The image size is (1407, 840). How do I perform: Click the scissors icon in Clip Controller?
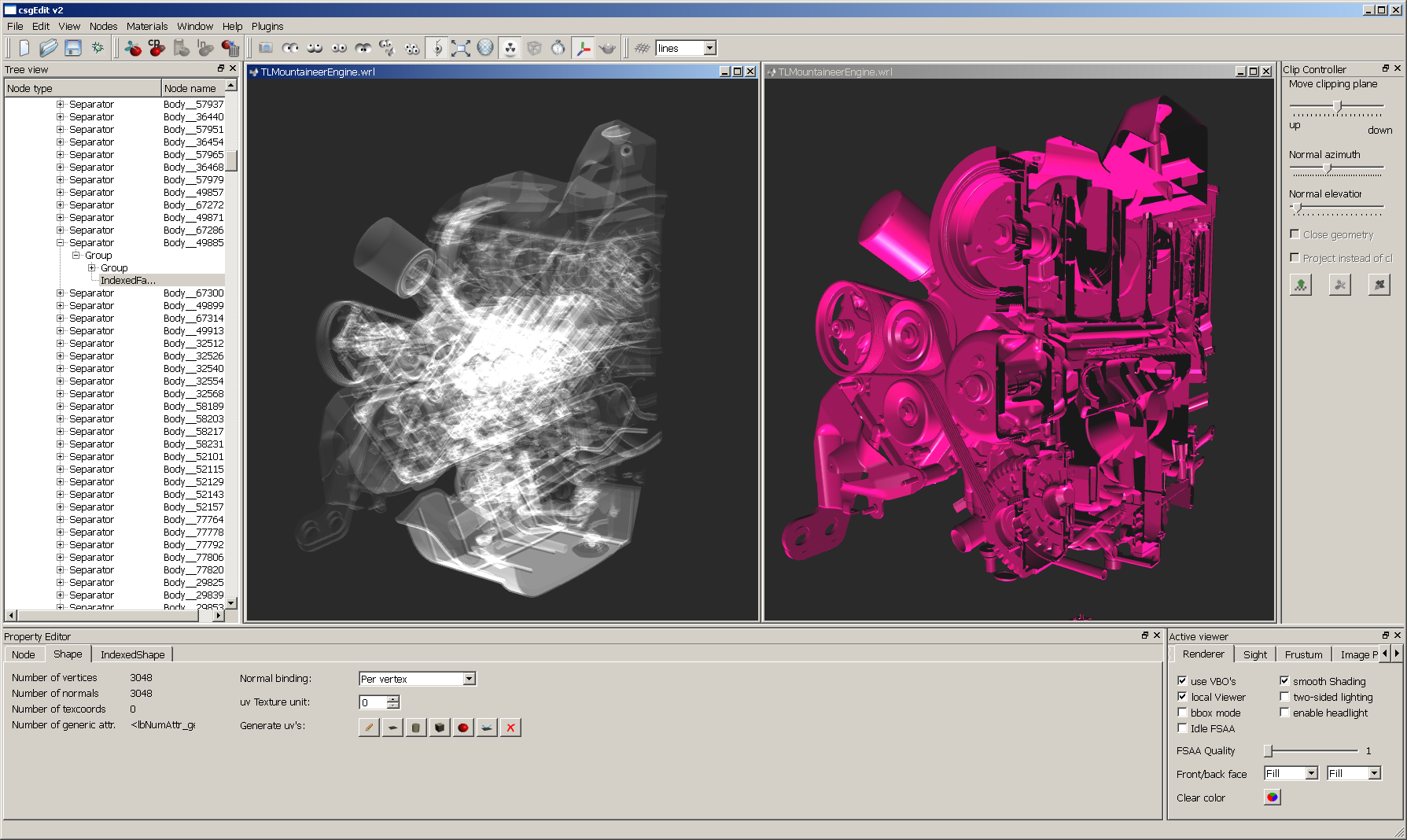pos(1339,285)
